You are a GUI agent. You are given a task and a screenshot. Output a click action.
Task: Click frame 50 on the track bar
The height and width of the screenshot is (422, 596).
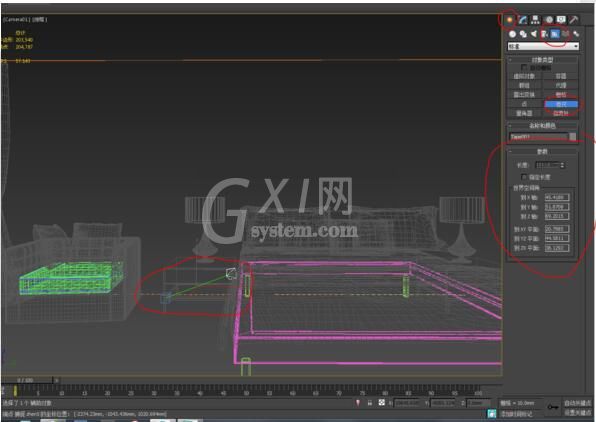point(246,393)
